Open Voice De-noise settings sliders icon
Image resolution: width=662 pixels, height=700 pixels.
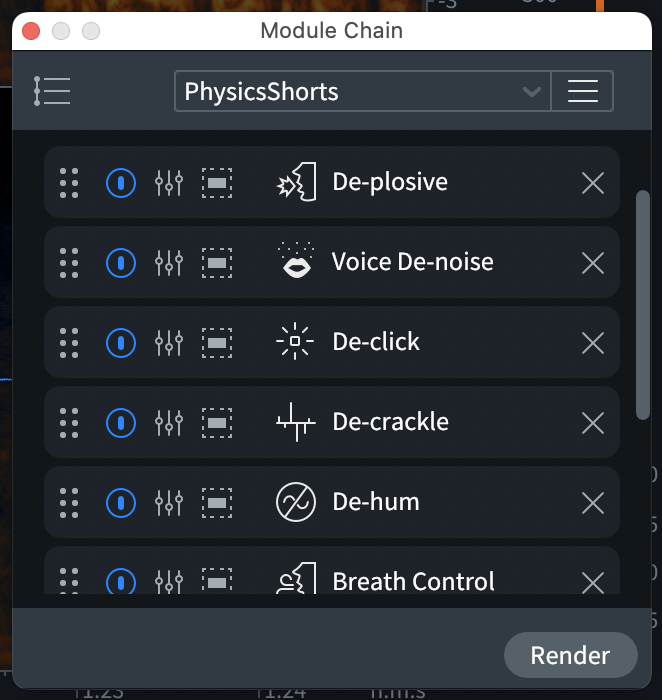coord(169,263)
